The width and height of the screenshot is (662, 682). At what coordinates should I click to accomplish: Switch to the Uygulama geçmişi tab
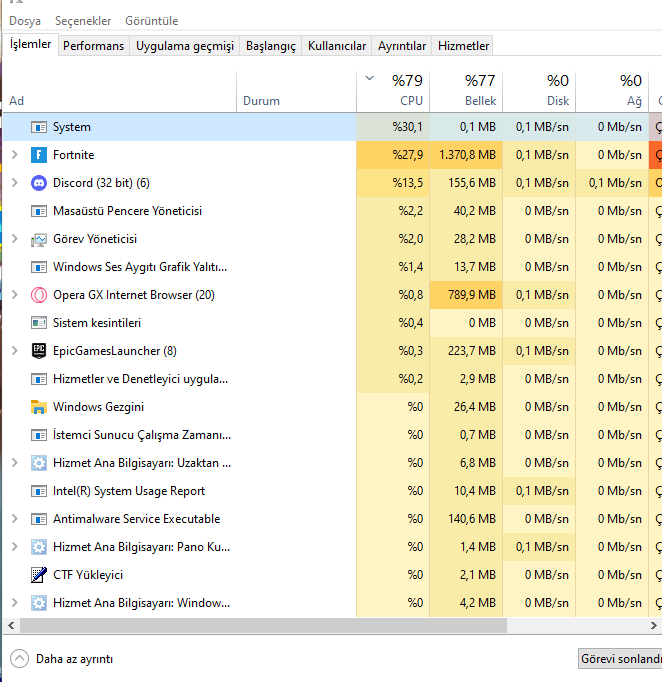tap(185, 46)
